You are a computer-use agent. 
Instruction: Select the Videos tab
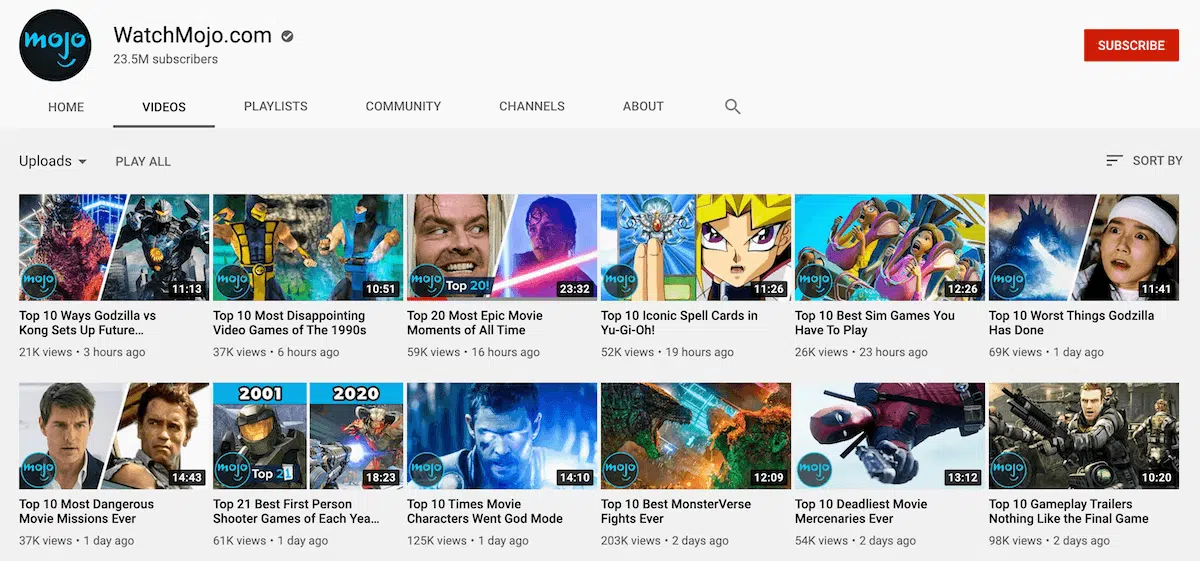pyautogui.click(x=164, y=107)
